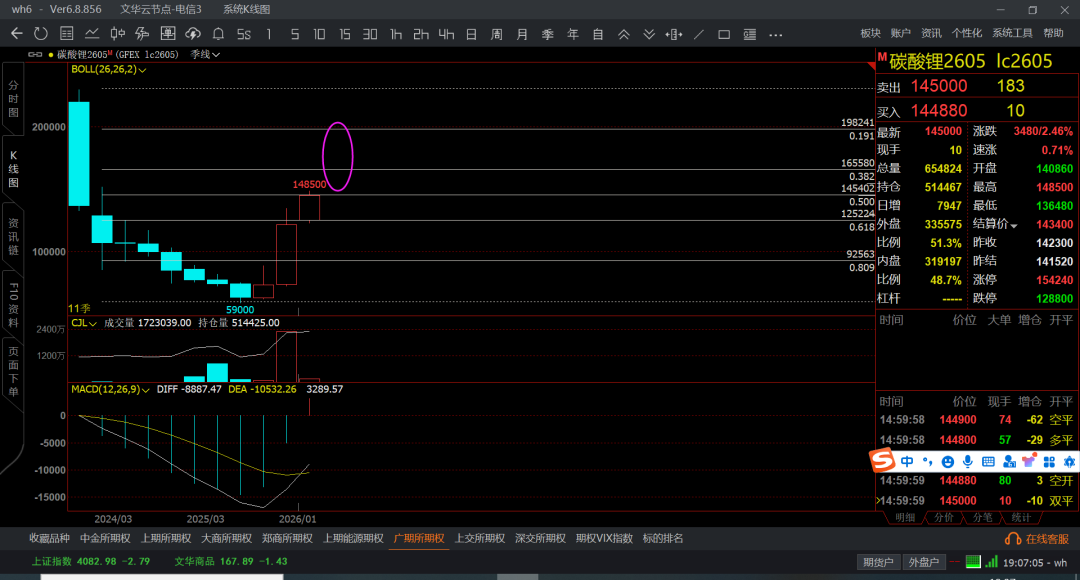Select the 4h period
This screenshot has width=1080, height=580.
[x=446, y=34]
